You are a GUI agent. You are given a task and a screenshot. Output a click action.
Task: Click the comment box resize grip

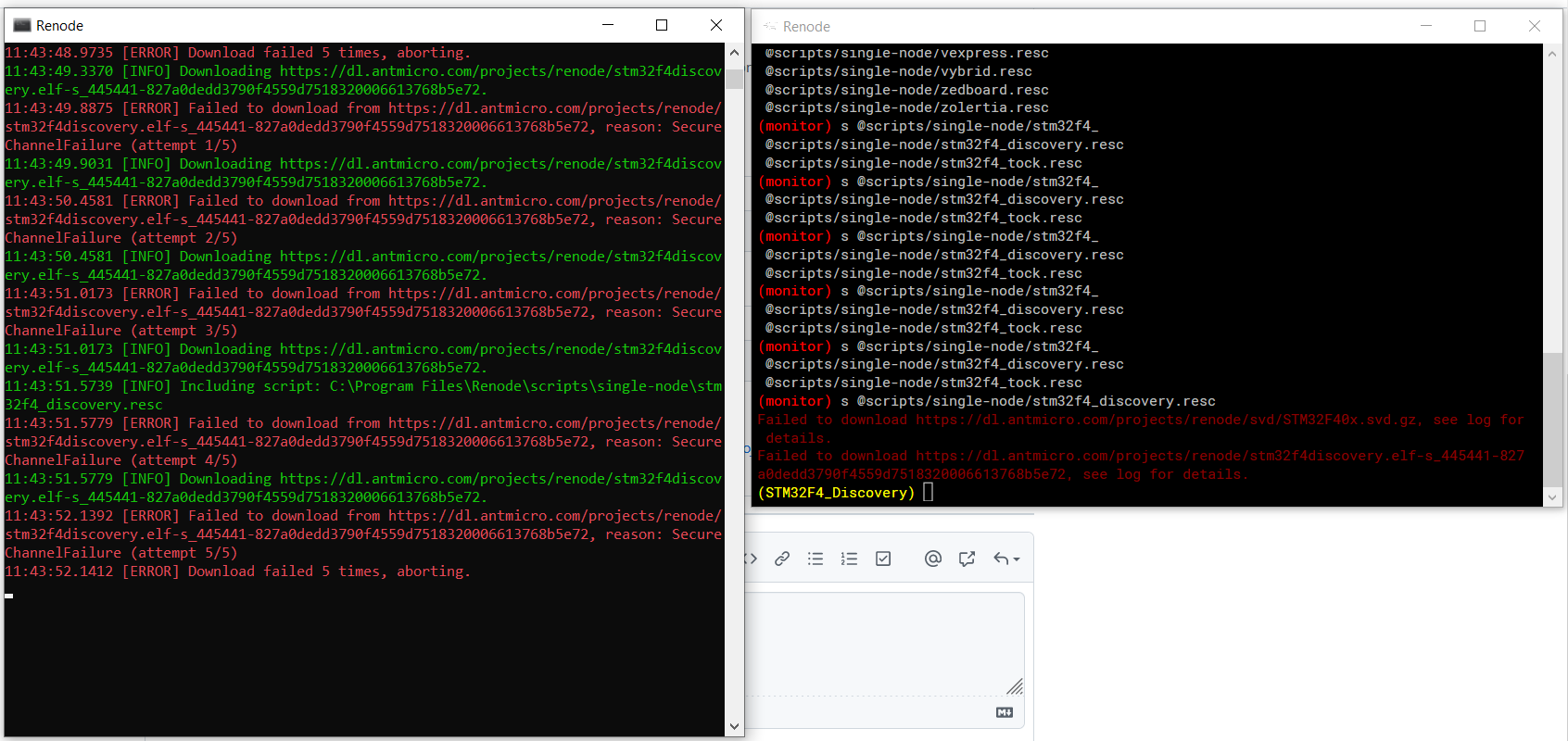(1015, 686)
